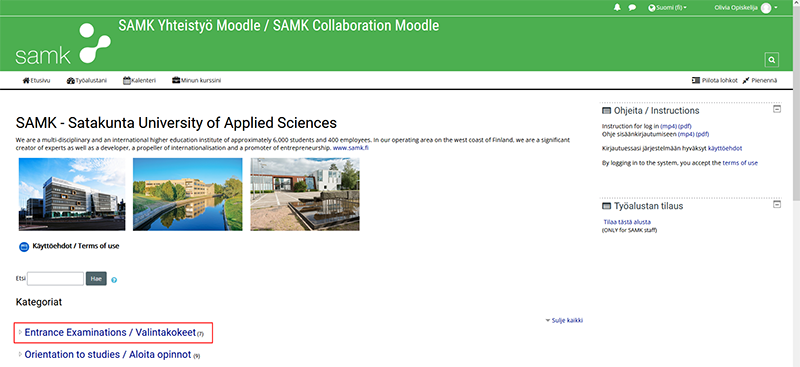Open Kalenteri calendar
This screenshot has width=800, height=367.
pos(139,81)
